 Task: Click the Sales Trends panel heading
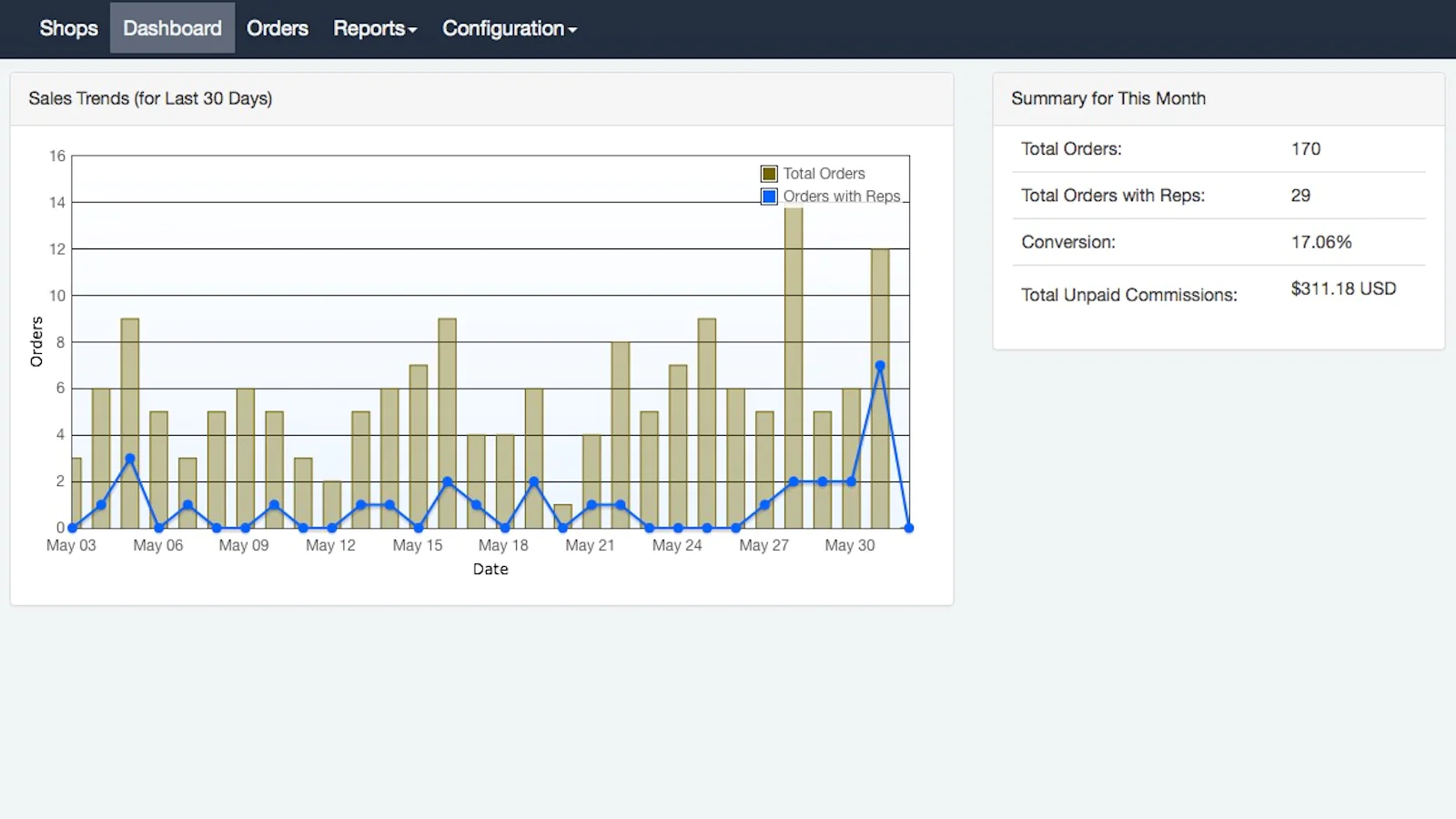150,98
